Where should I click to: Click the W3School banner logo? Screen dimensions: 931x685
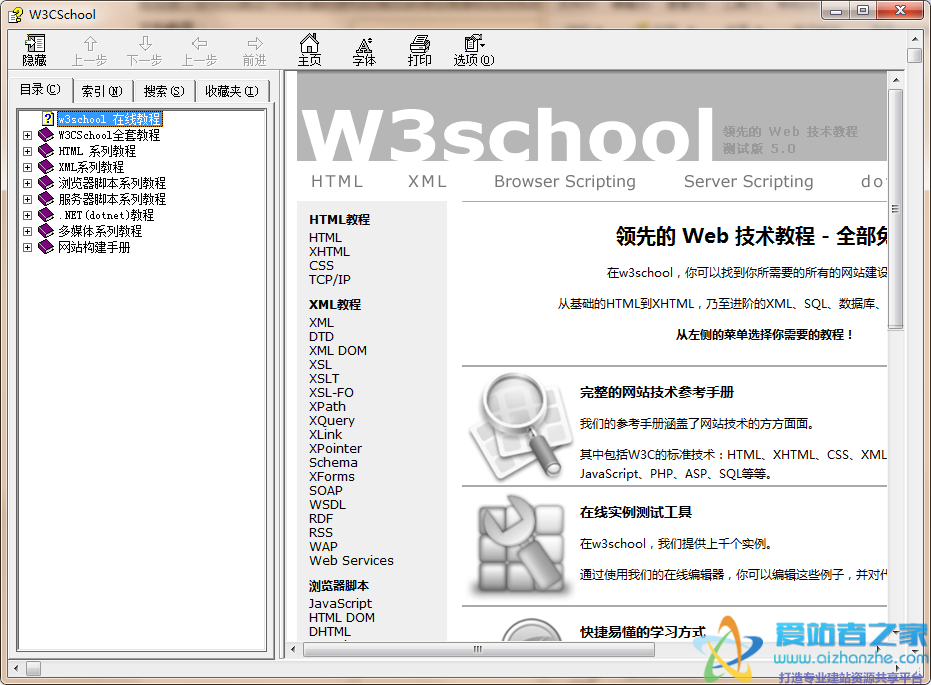pos(506,134)
